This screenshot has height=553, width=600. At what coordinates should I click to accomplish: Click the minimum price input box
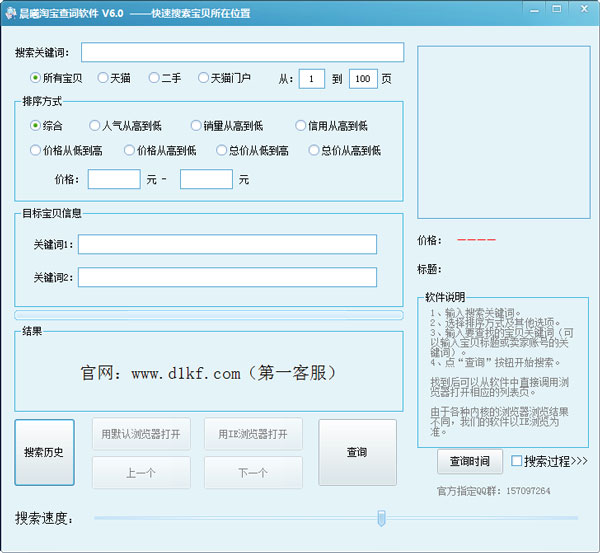[114, 180]
